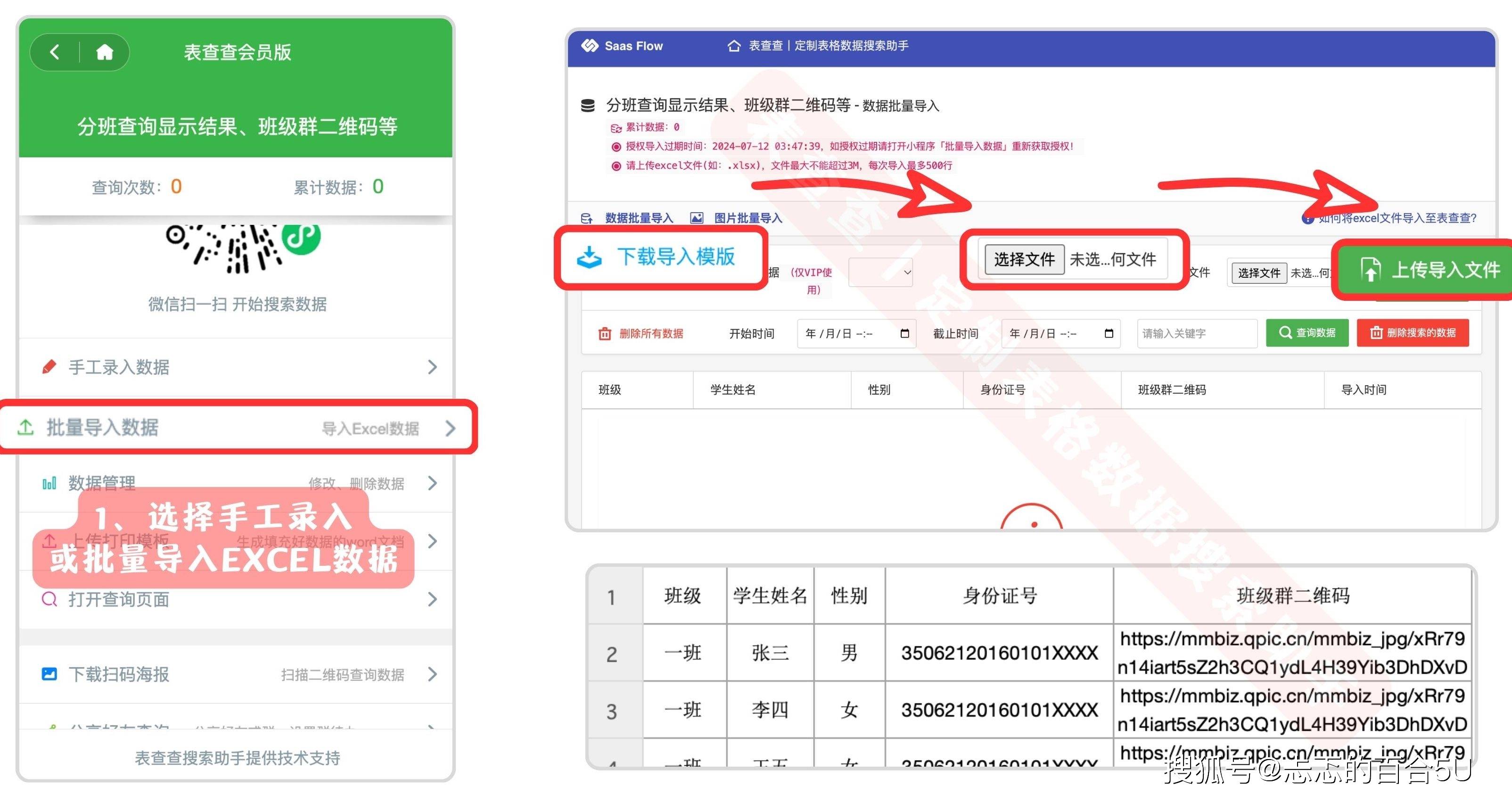
Task: Click the chart icon beside 数据管理
Action: (49, 483)
